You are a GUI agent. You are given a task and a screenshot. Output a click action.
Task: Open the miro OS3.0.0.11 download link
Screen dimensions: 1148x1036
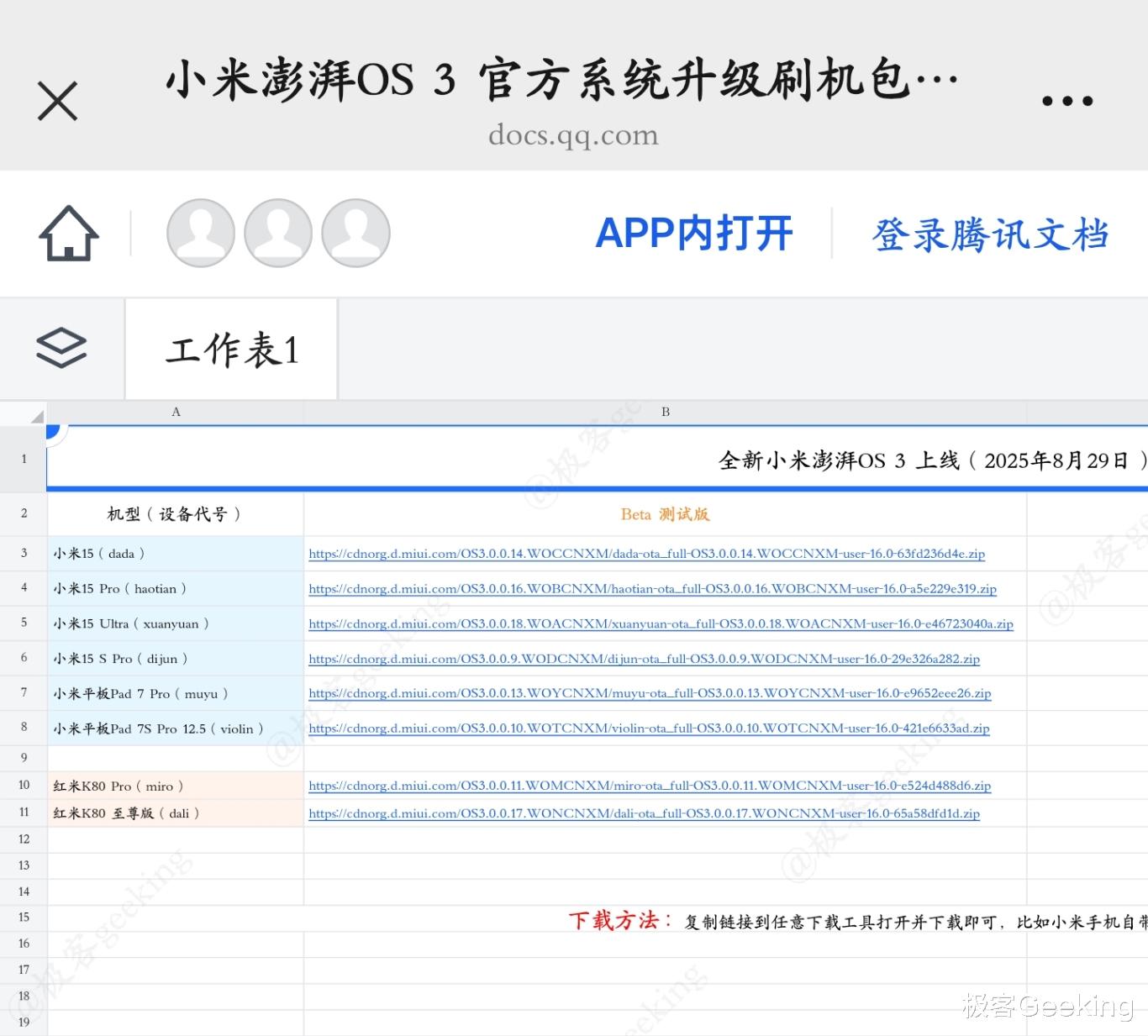[x=650, y=786]
